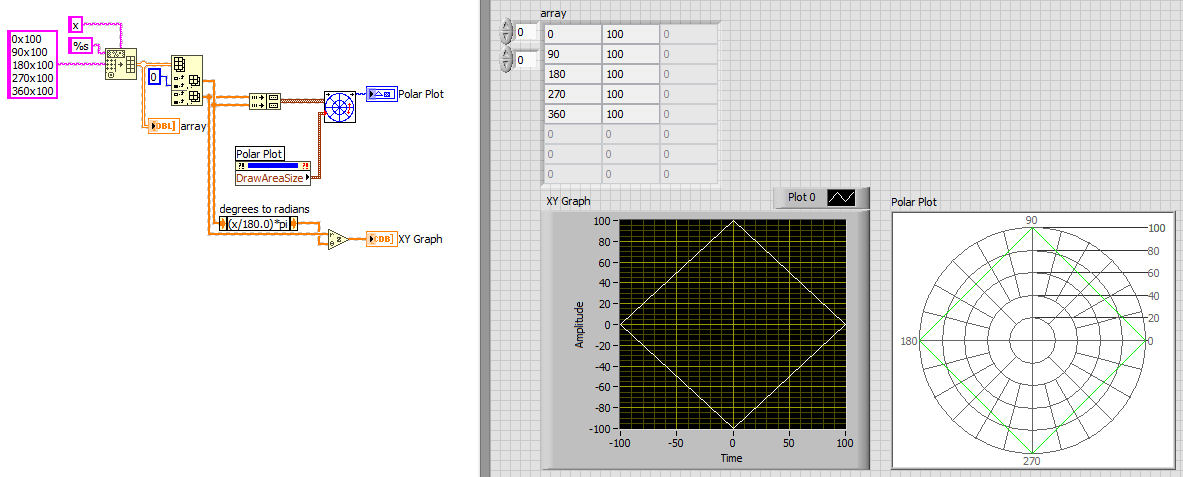Click the array cell containing 180
Screen dimensions: 1183x477
(x=571, y=74)
